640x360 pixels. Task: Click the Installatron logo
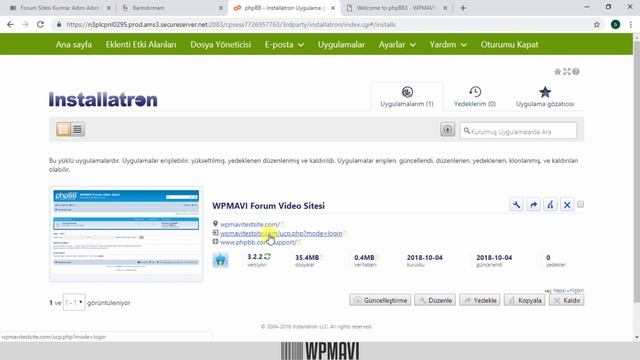point(103,99)
